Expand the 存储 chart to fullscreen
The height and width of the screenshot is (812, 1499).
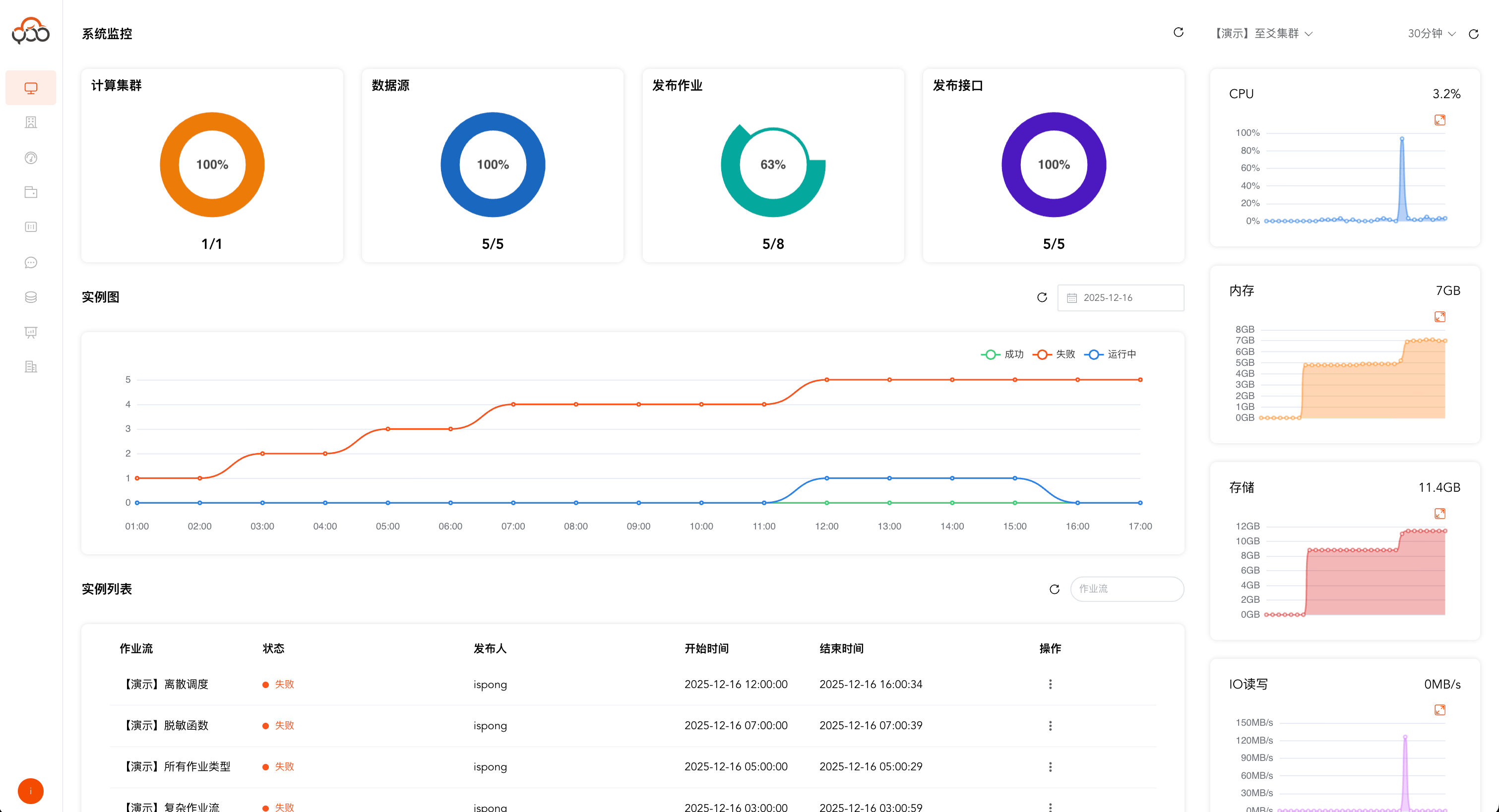[1439, 513]
